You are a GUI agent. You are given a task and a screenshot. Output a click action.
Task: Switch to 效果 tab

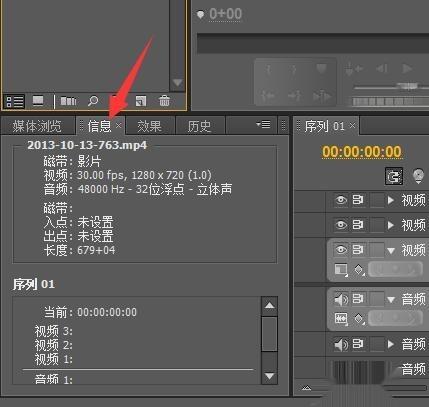[x=149, y=126]
